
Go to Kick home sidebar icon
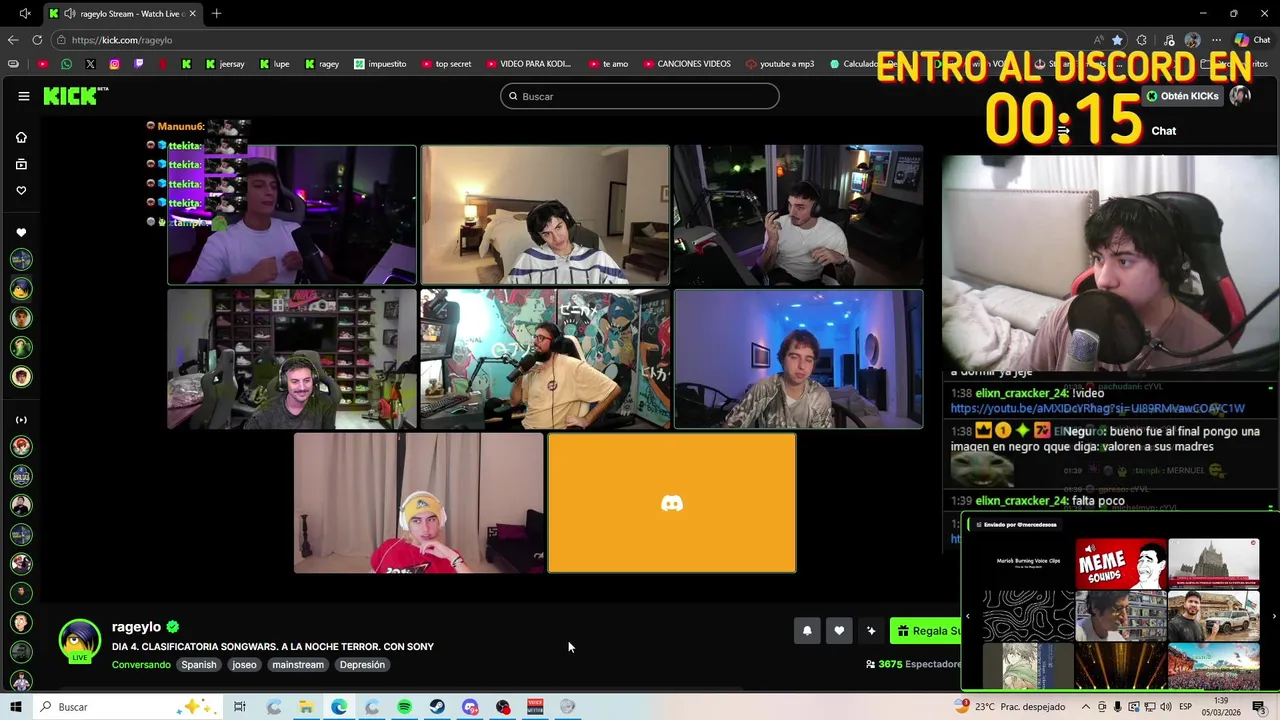click(21, 137)
